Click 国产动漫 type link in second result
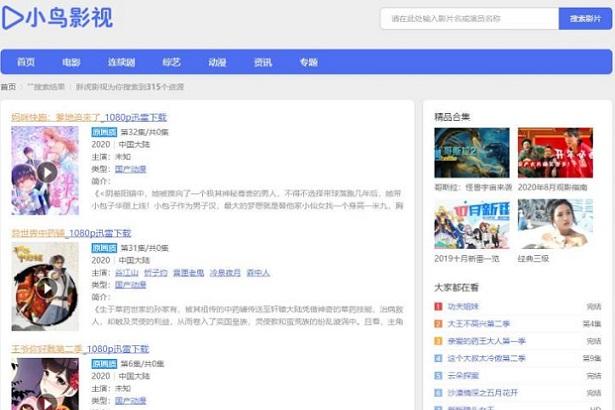This screenshot has width=615, height=410. 131,285
